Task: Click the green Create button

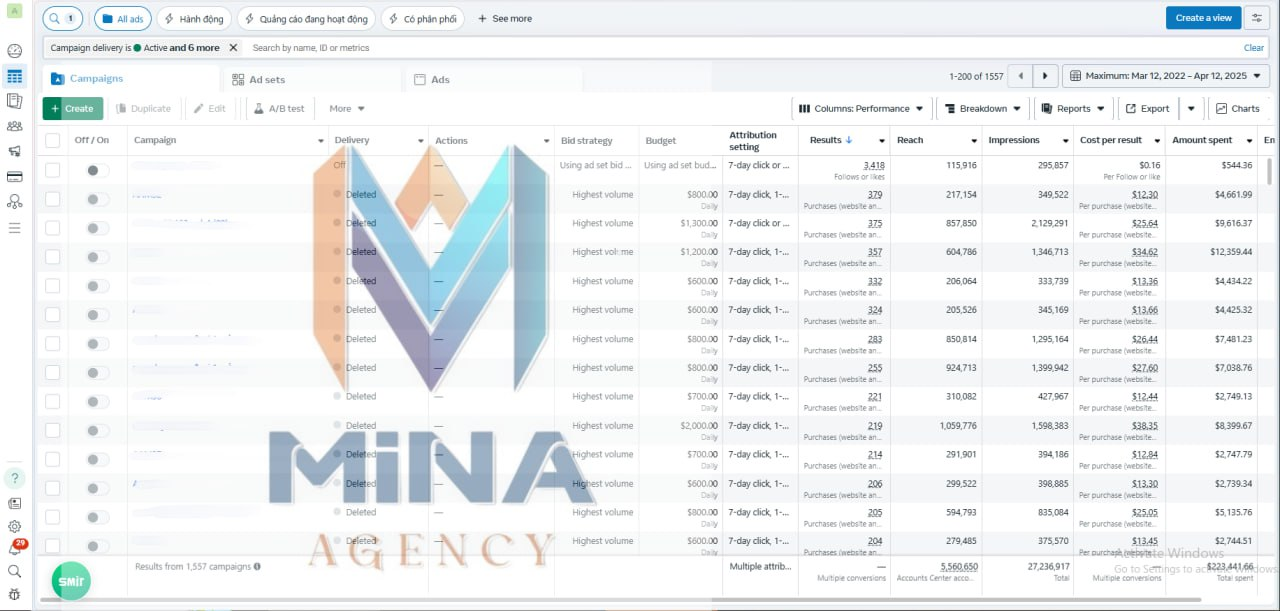Action: pyautogui.click(x=72, y=108)
